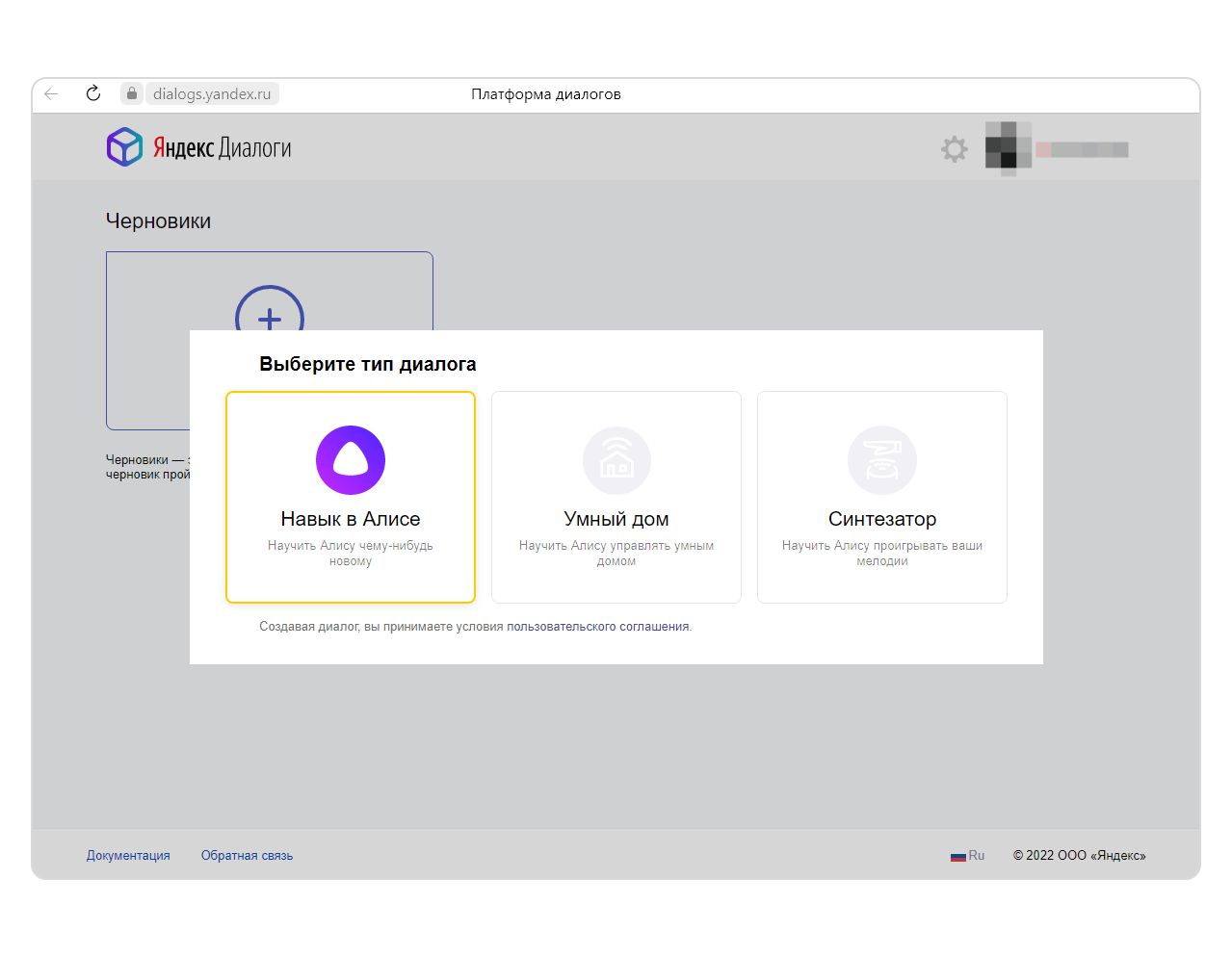
Task: Click the dialogs.yandex.ru address field
Action: pos(212,93)
